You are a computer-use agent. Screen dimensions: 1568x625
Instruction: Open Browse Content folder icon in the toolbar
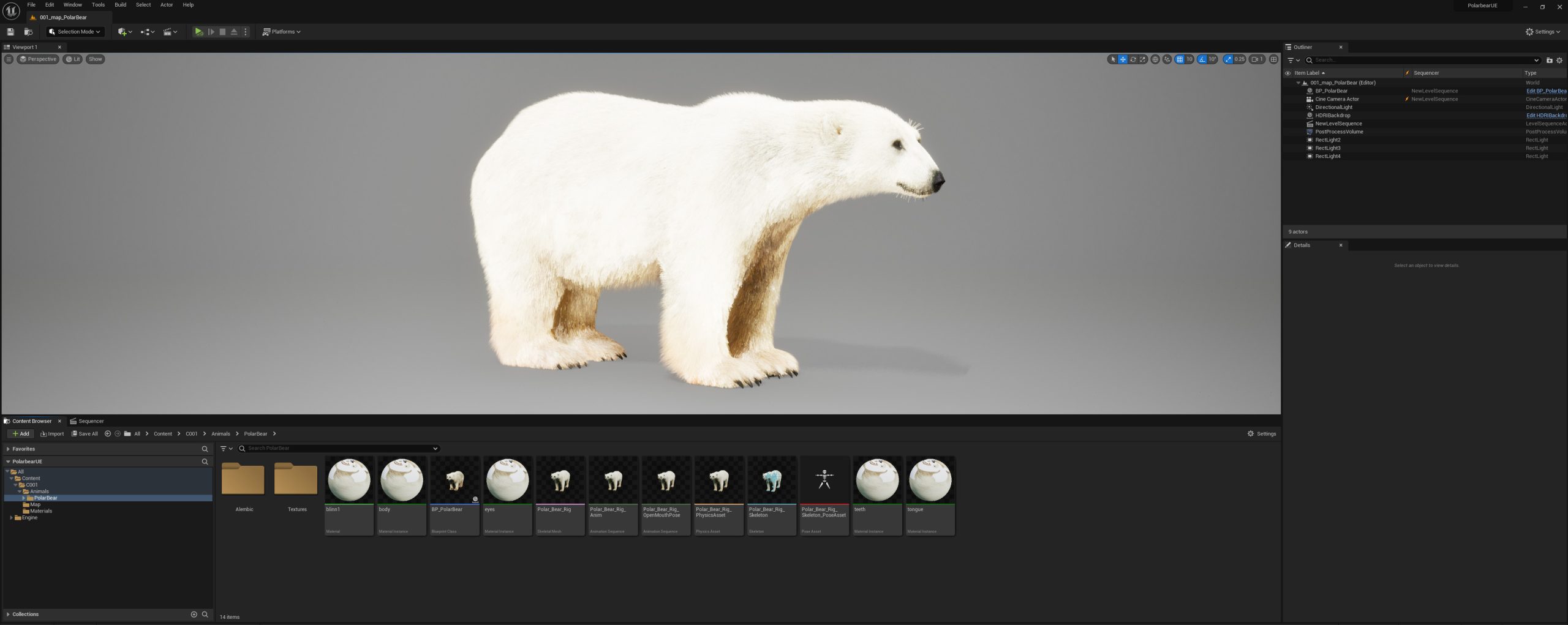[28, 32]
